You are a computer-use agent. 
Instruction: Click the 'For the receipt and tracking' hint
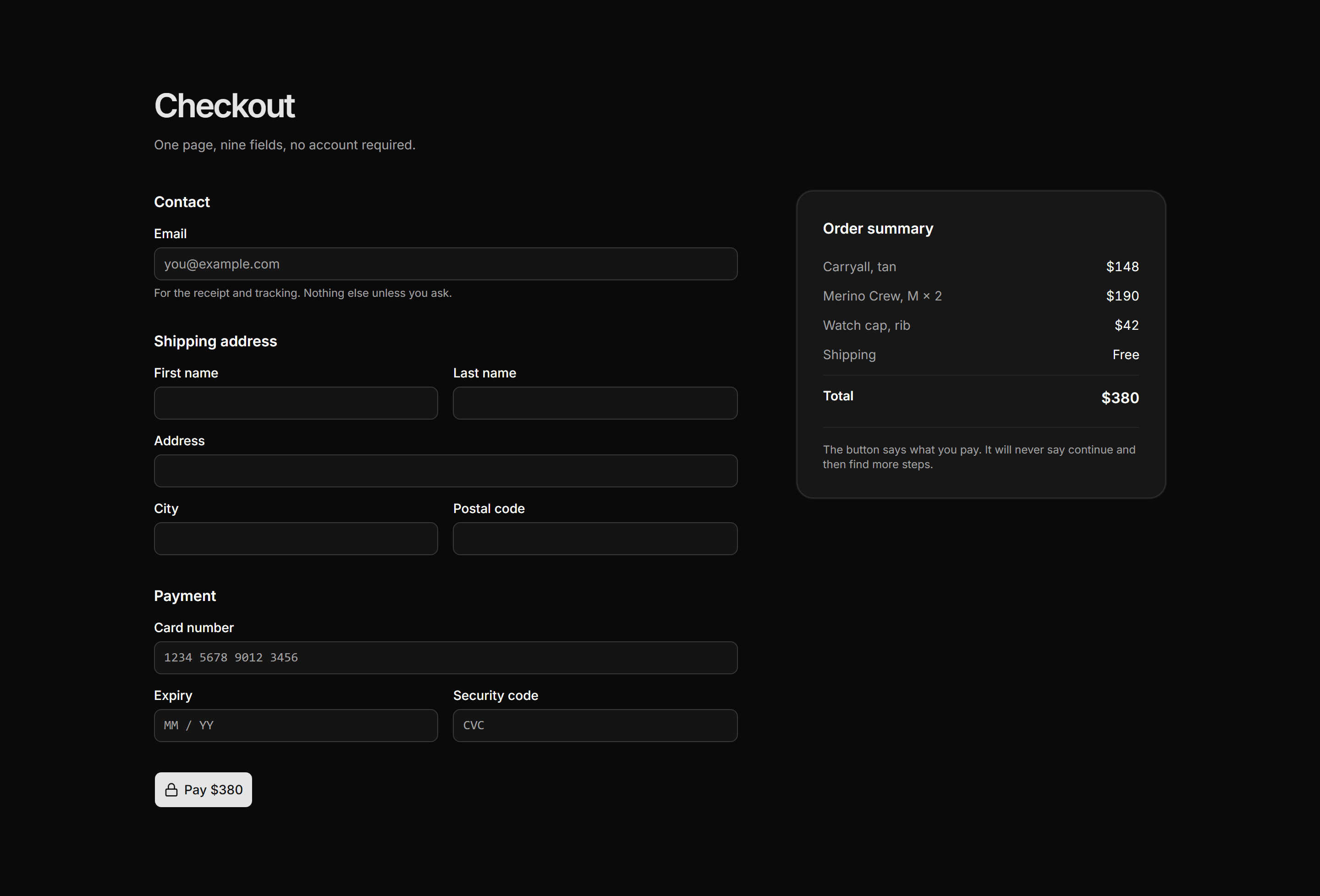point(303,294)
